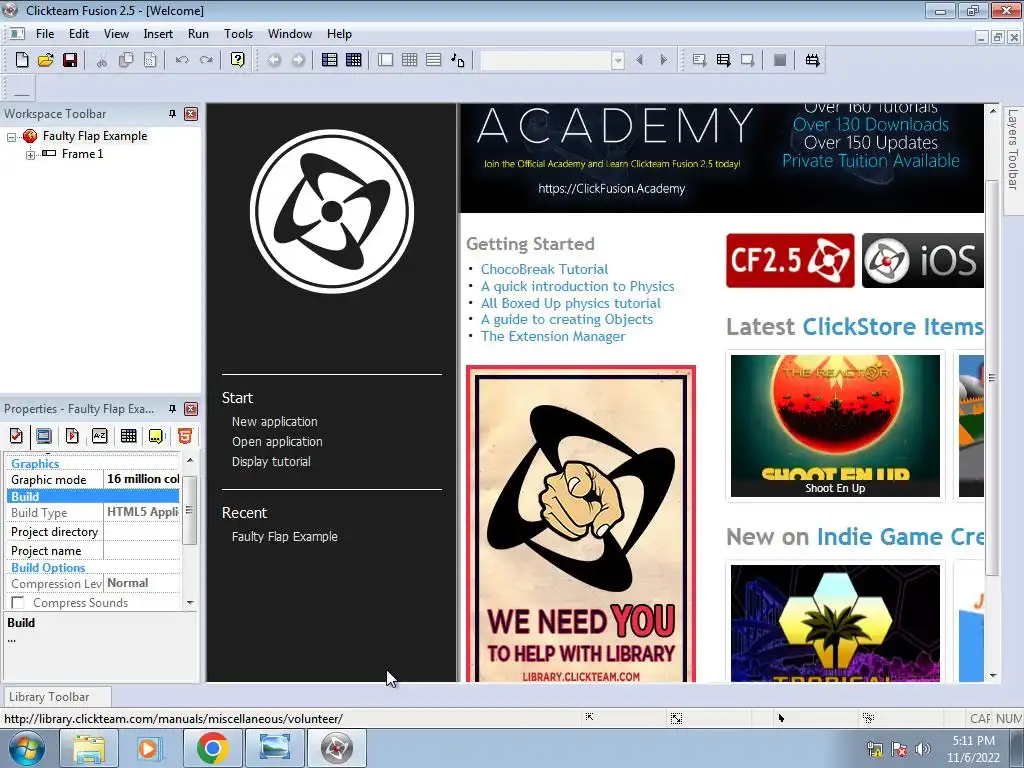Screen dimensions: 1024x768
Task: Click the Shoot En Up store thumbnail
Action: [x=835, y=426]
